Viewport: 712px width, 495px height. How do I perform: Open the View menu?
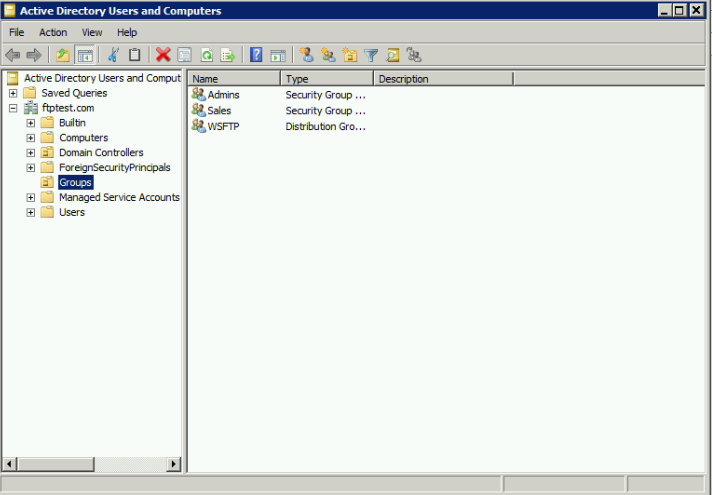(92, 32)
